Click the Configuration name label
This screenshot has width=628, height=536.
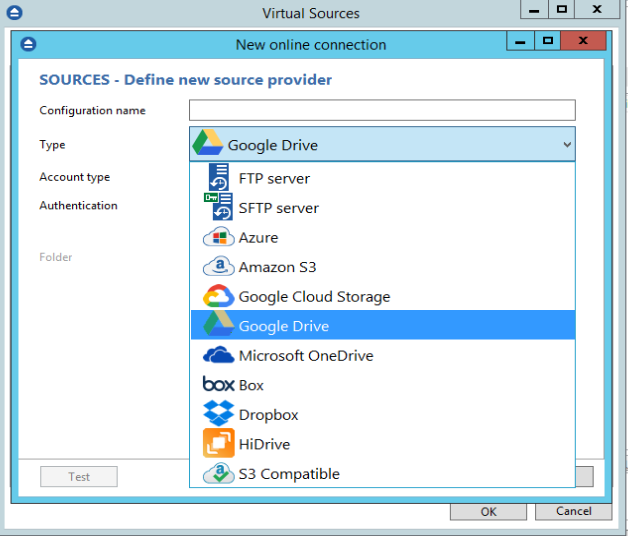(92, 110)
